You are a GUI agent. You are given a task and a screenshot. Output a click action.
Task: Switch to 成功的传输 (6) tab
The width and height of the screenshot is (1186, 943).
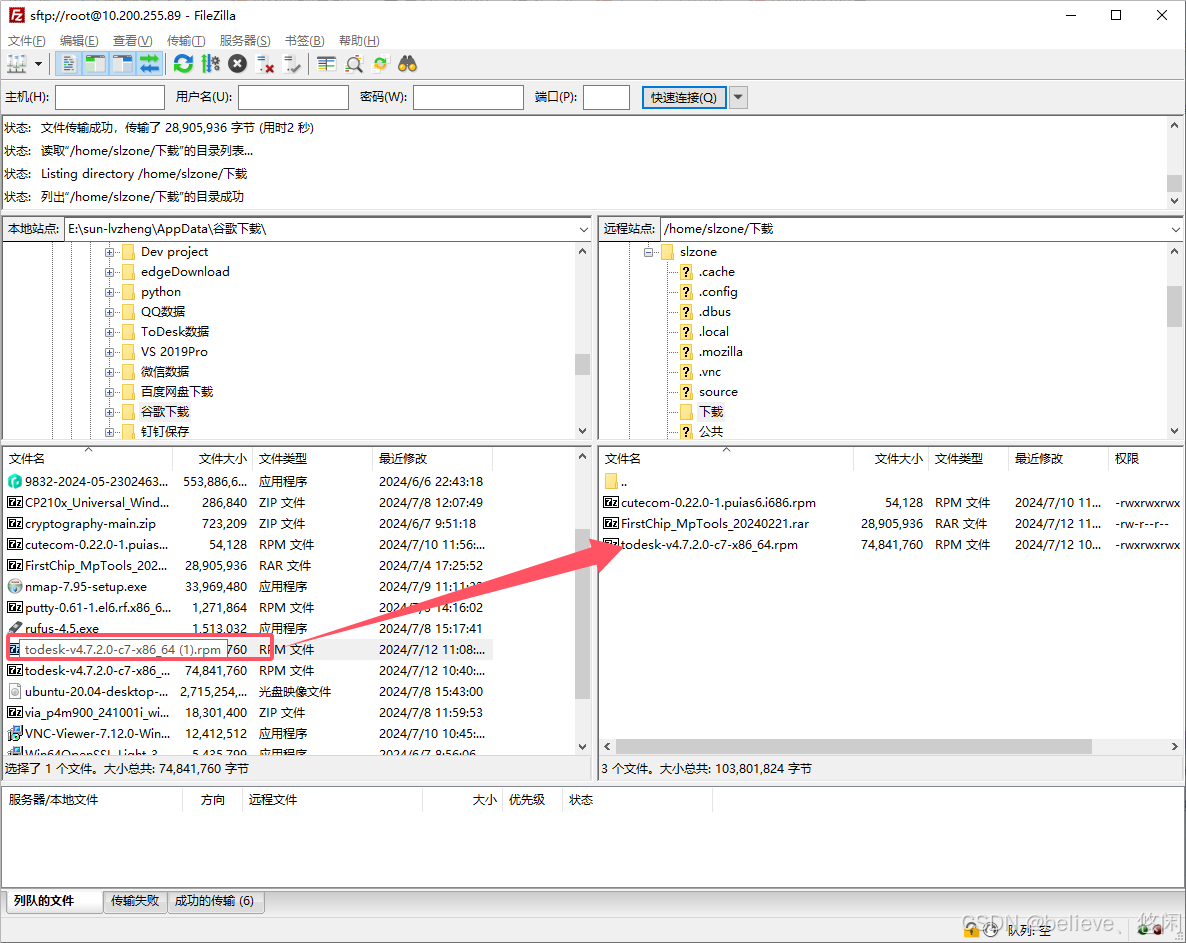pos(215,901)
